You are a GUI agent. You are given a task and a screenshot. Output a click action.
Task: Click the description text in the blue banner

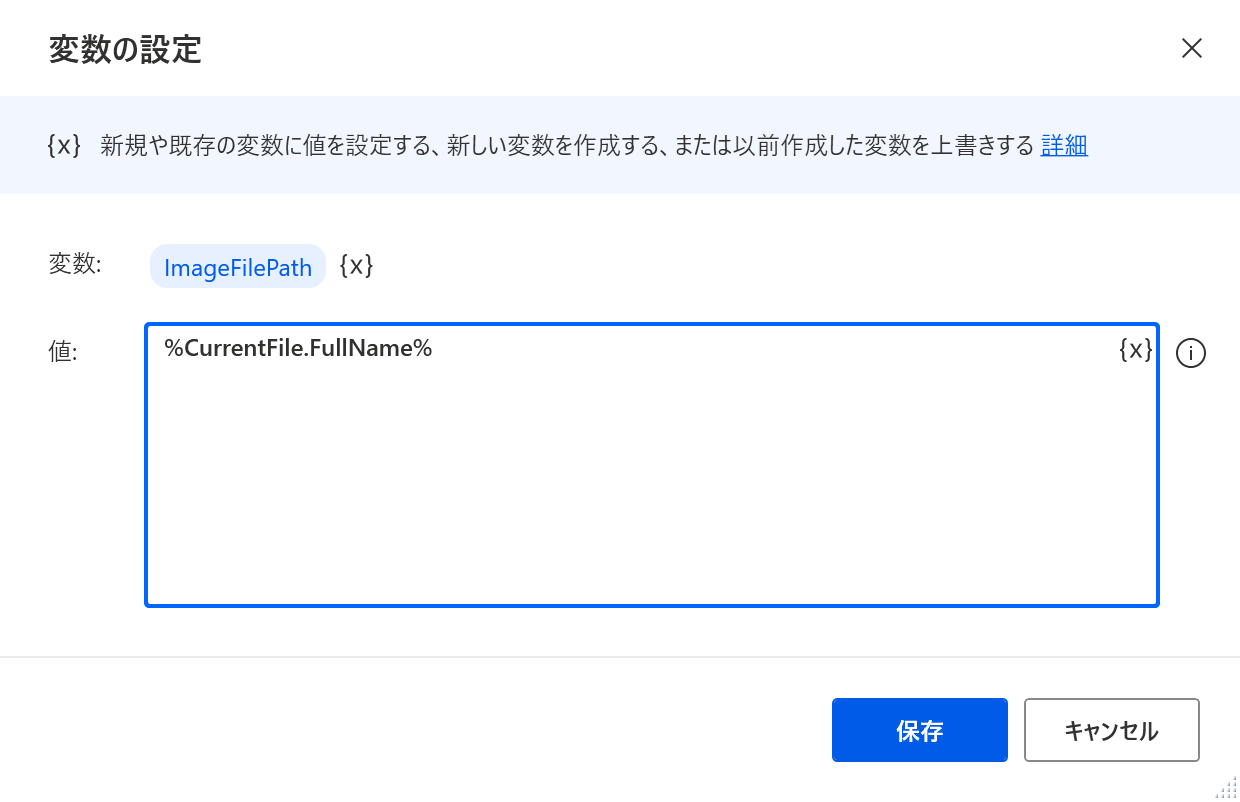[567, 145]
